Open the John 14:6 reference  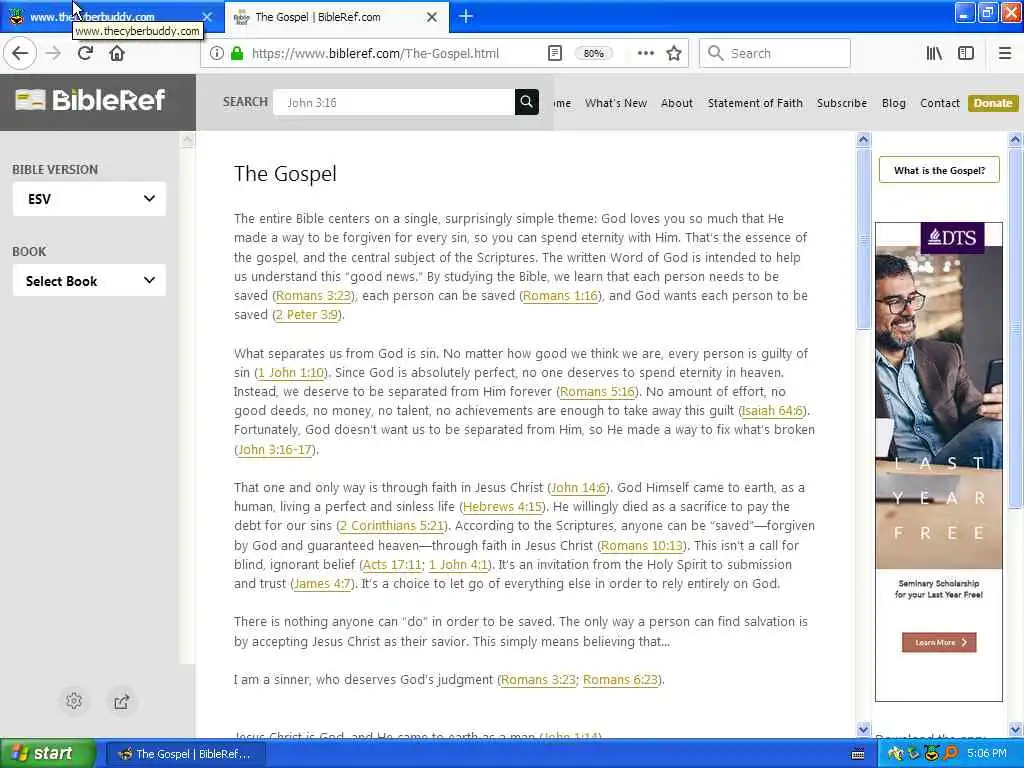[579, 488]
